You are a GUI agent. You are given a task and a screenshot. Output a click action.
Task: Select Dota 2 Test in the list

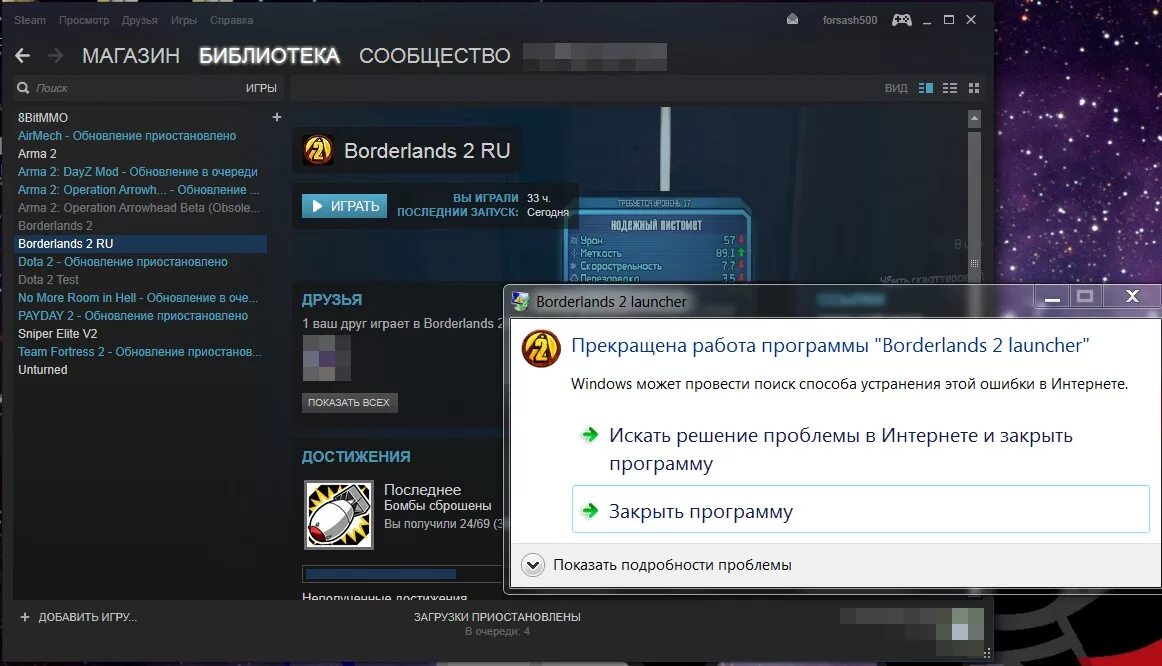click(48, 279)
